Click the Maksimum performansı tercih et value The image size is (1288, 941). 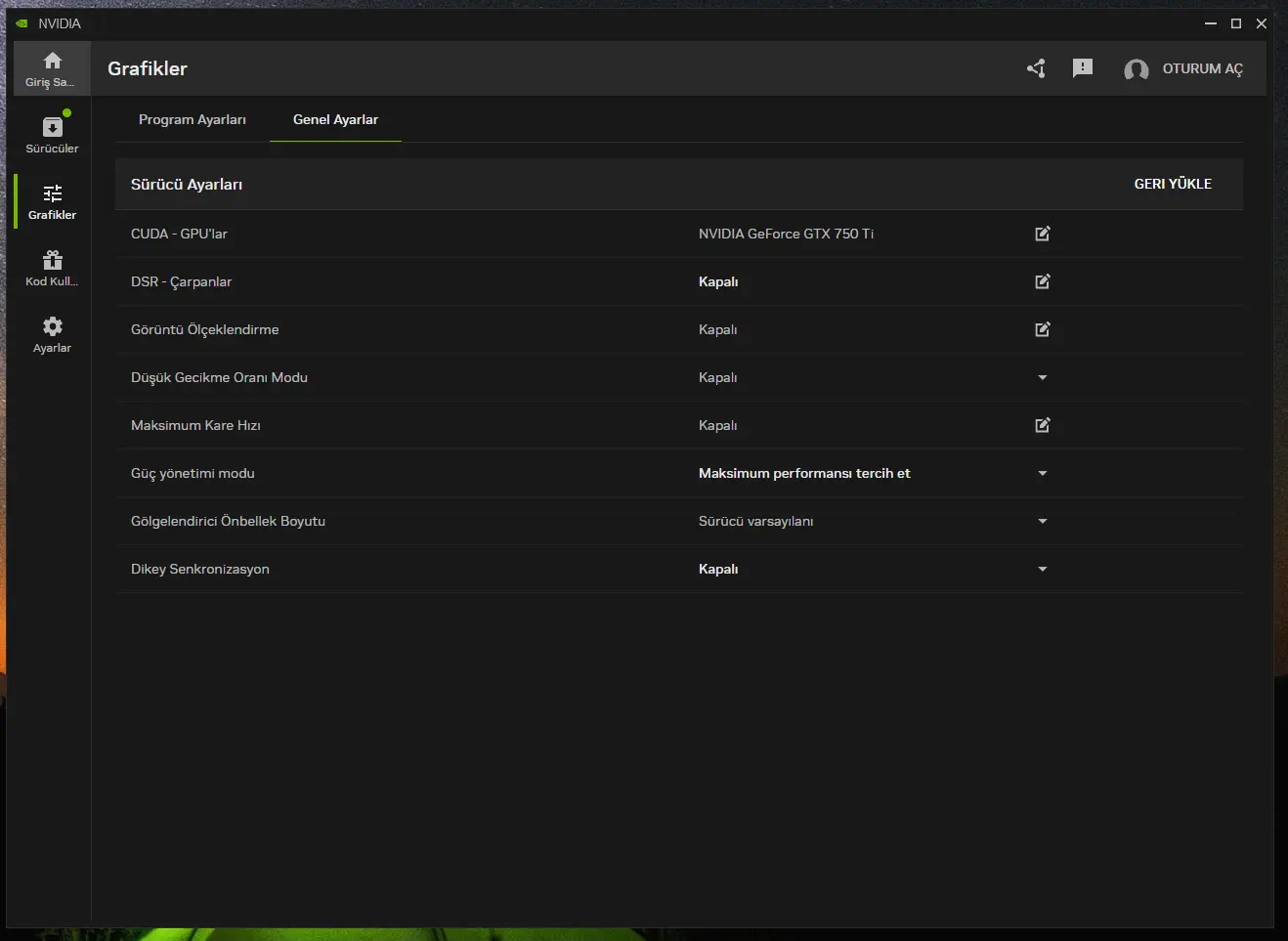(804, 473)
